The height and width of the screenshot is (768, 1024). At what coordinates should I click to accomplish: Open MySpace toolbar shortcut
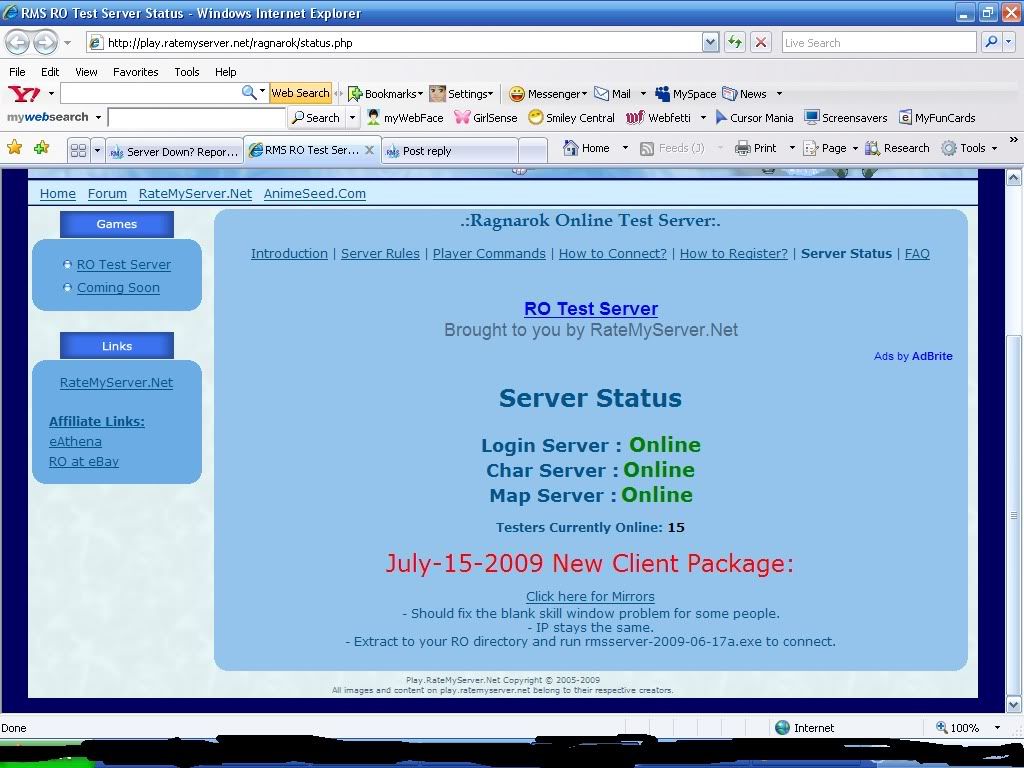click(x=686, y=94)
